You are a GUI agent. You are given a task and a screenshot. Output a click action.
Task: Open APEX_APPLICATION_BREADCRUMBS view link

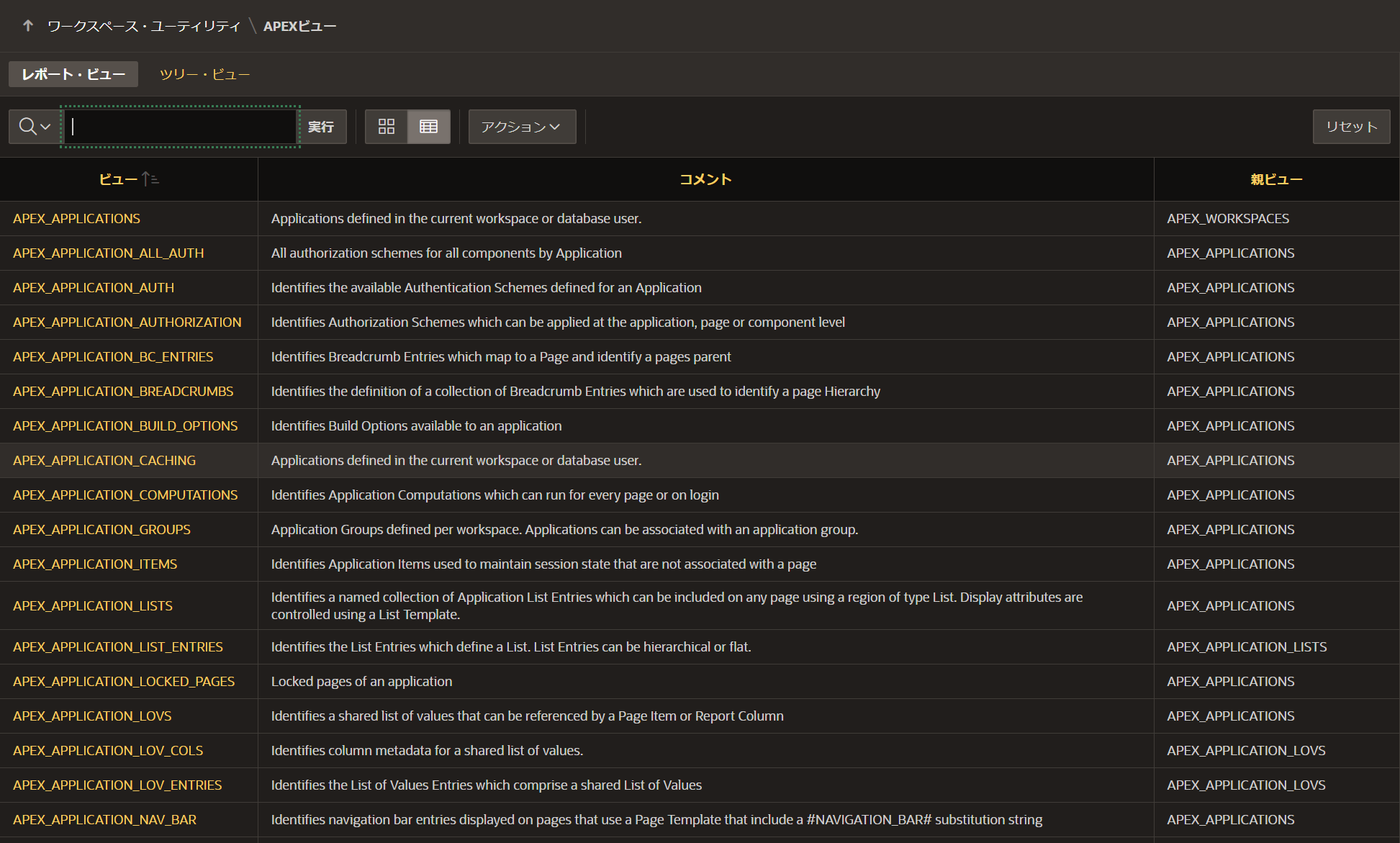(x=123, y=391)
